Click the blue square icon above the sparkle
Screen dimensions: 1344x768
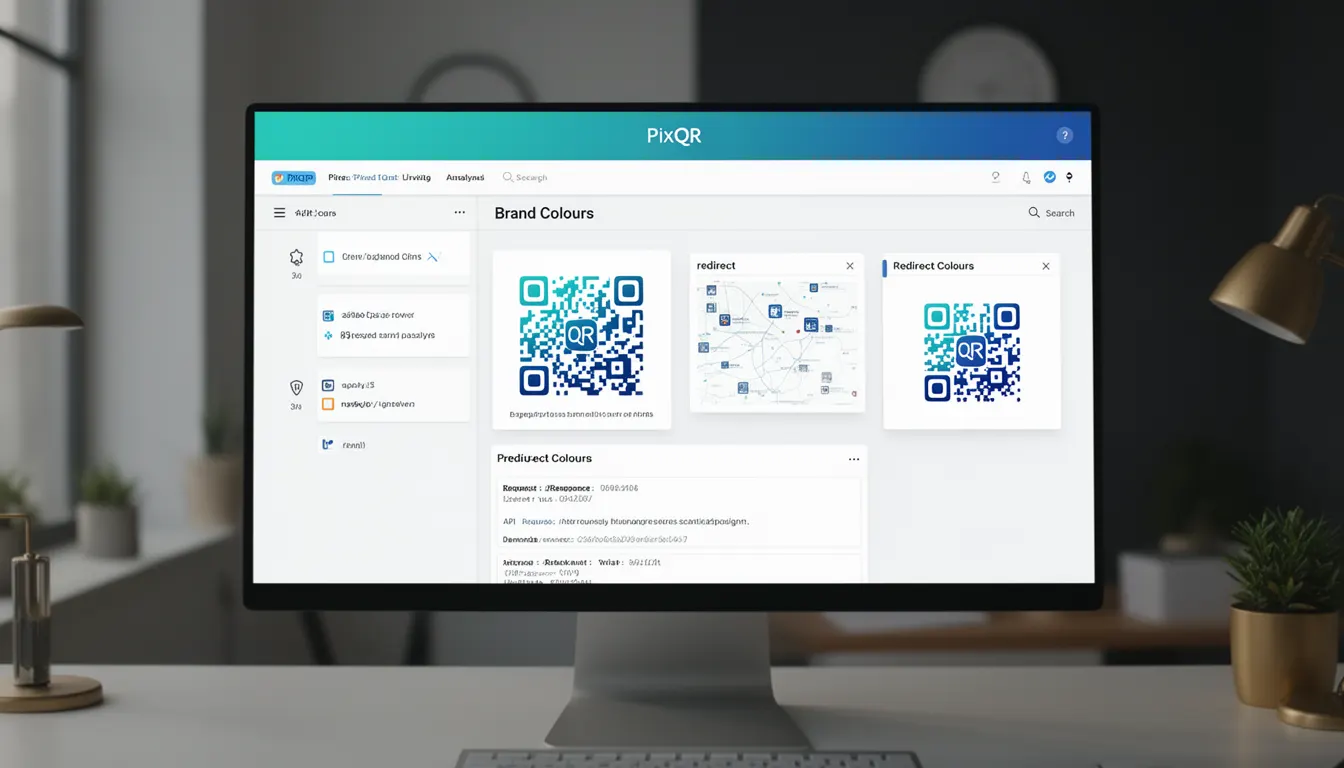click(x=328, y=315)
